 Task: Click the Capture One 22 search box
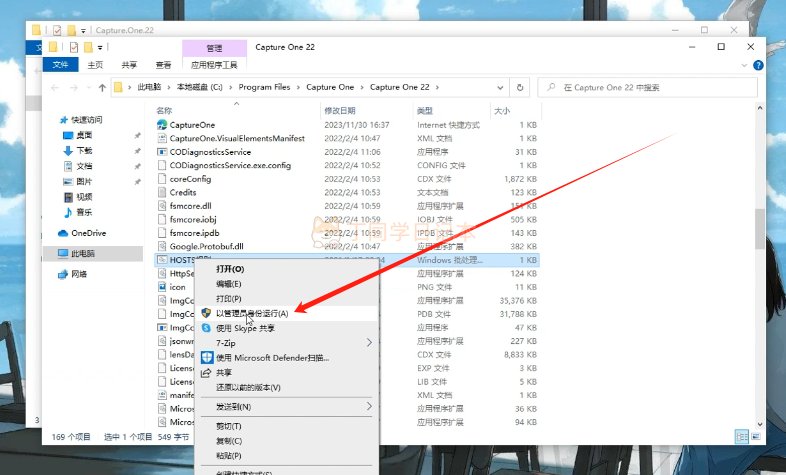click(x=647, y=87)
